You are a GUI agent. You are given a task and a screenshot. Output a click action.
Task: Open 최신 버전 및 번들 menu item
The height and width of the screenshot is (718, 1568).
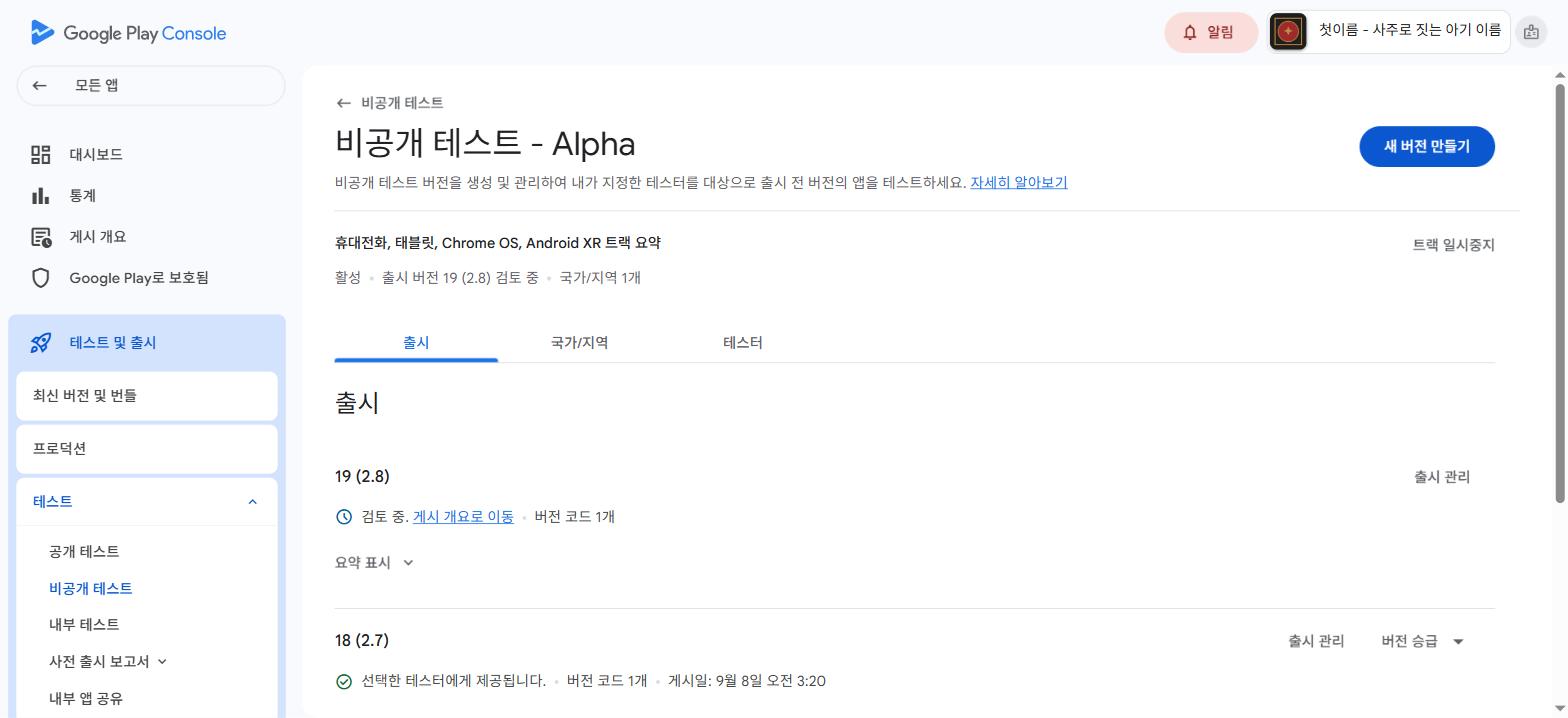(147, 396)
